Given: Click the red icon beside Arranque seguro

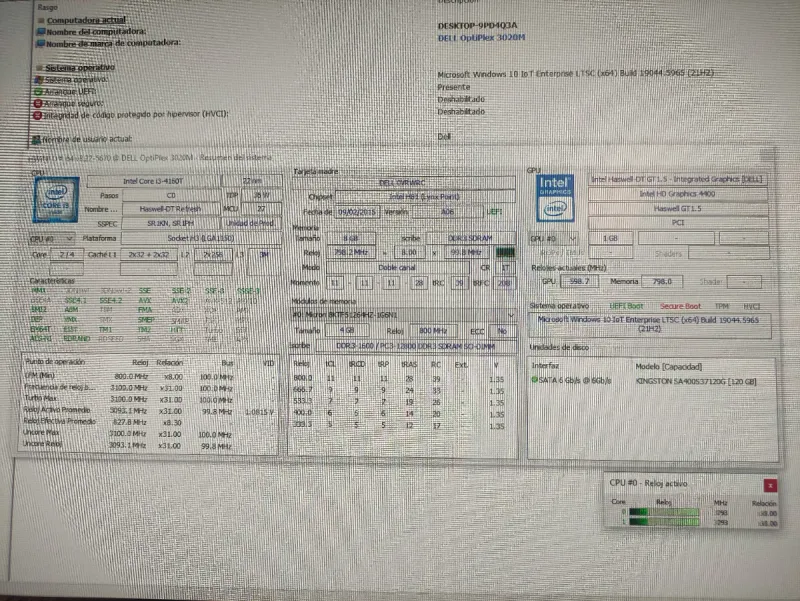Looking at the screenshot, I should 38,104.
